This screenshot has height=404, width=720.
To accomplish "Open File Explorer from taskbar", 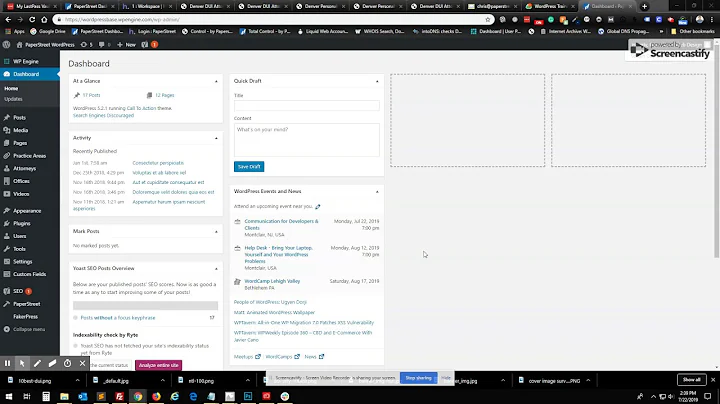I will (64, 396).
